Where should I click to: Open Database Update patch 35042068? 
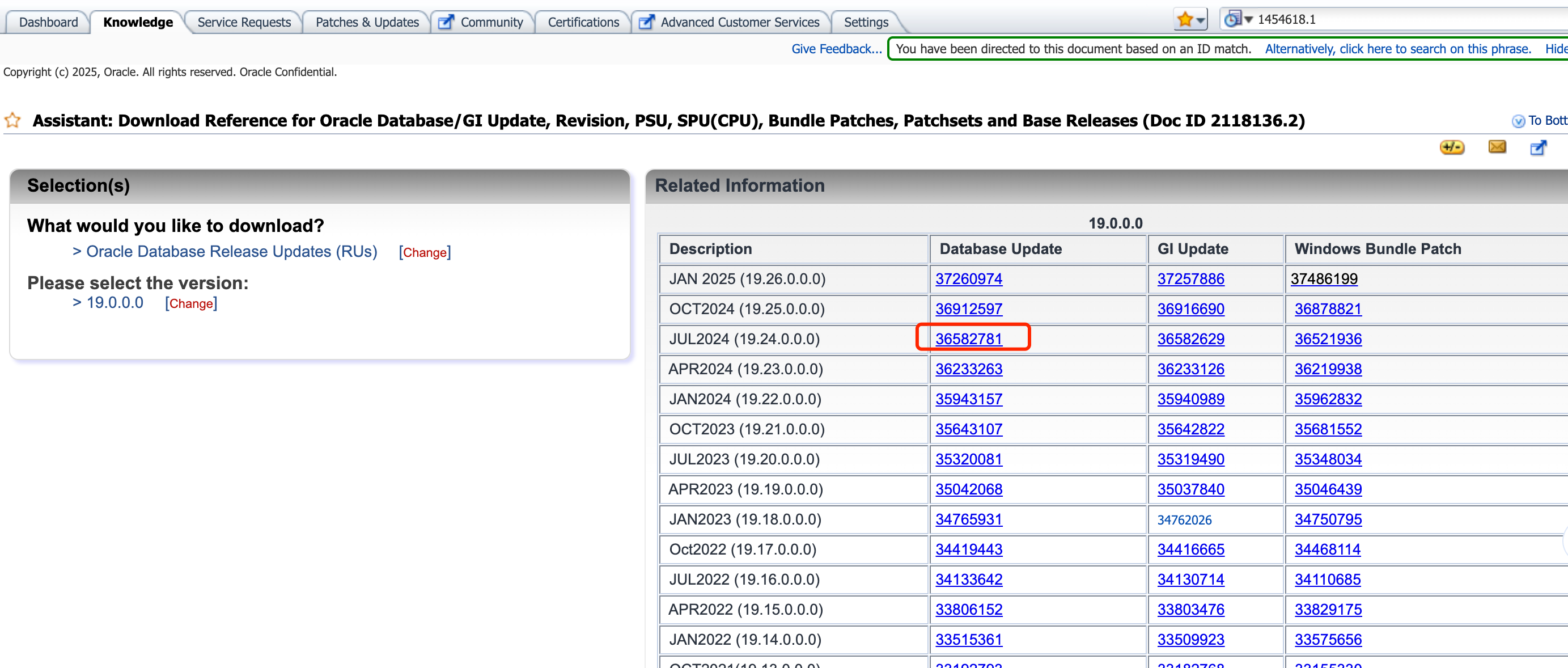click(x=968, y=489)
